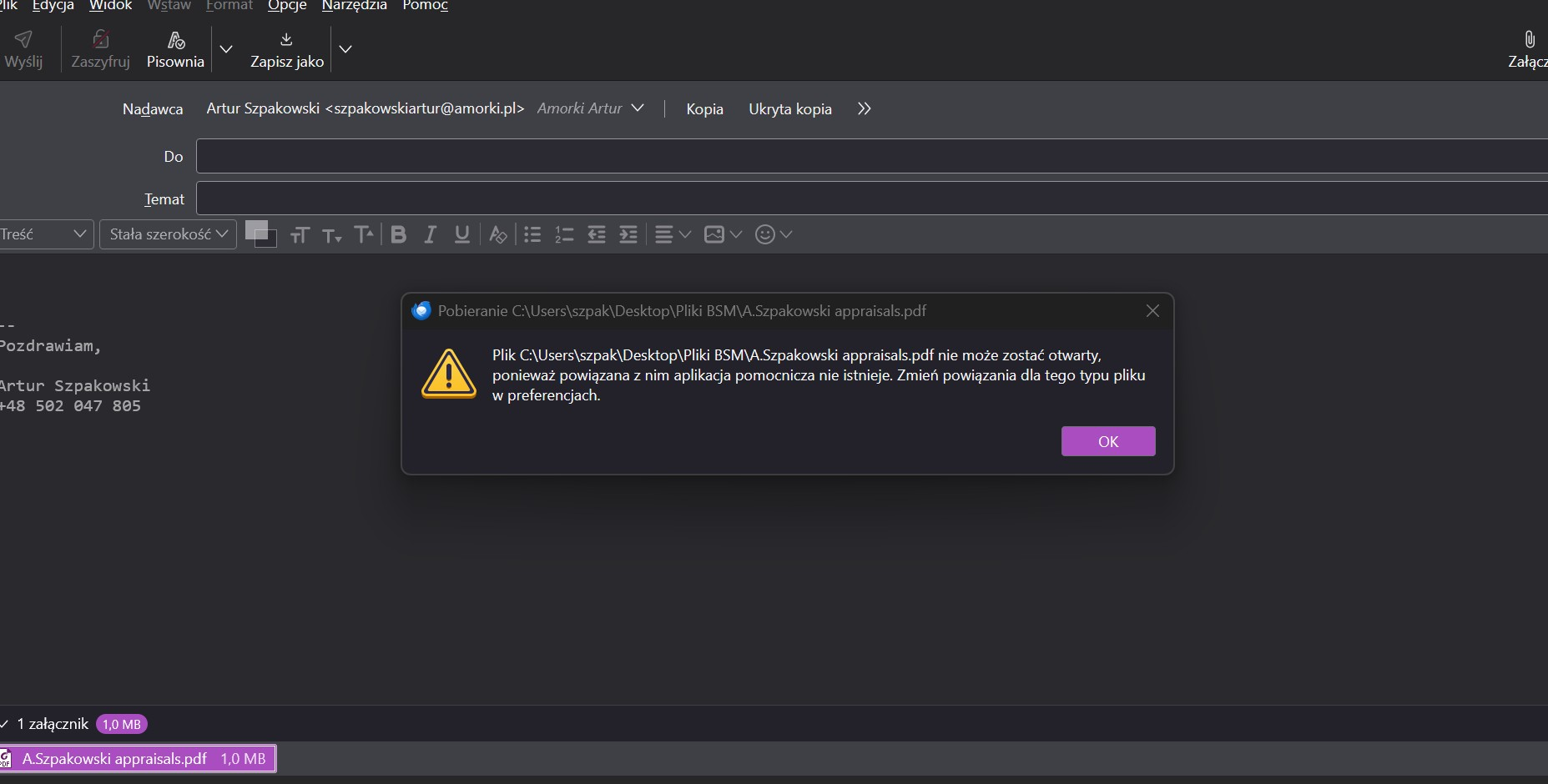Image resolution: width=1548 pixels, height=784 pixels.
Task: Open the sender identity dropdown
Action: (638, 108)
